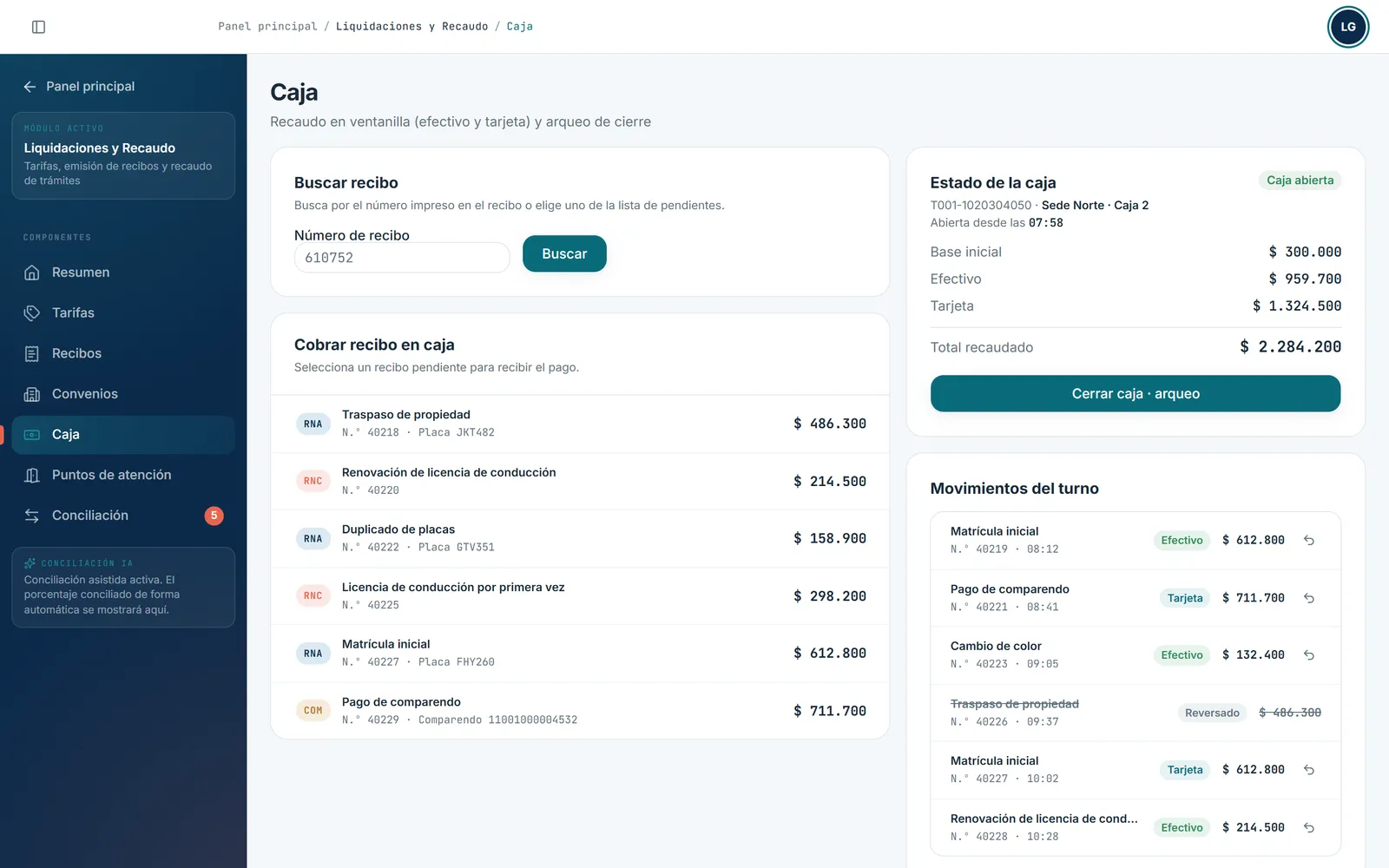1389x868 pixels.
Task: Focus the Número de recibo field
Action: [x=402, y=258]
